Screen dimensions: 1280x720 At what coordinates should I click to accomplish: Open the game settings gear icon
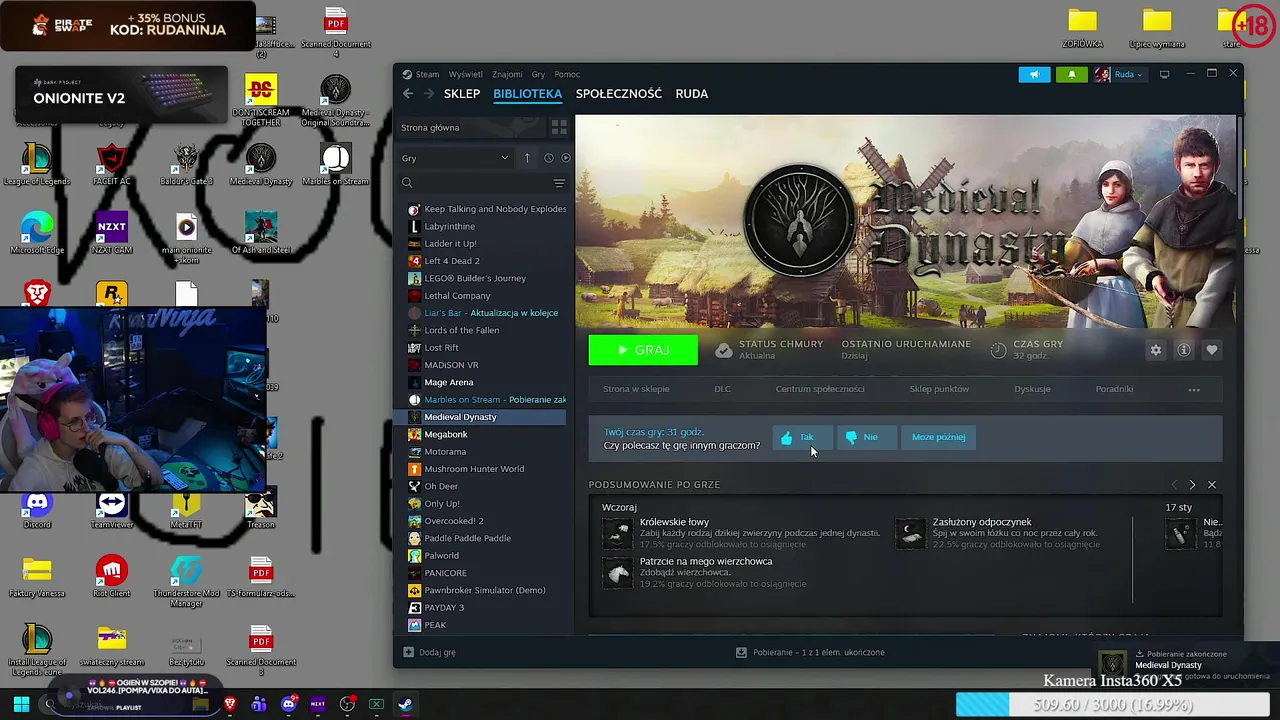click(1156, 350)
